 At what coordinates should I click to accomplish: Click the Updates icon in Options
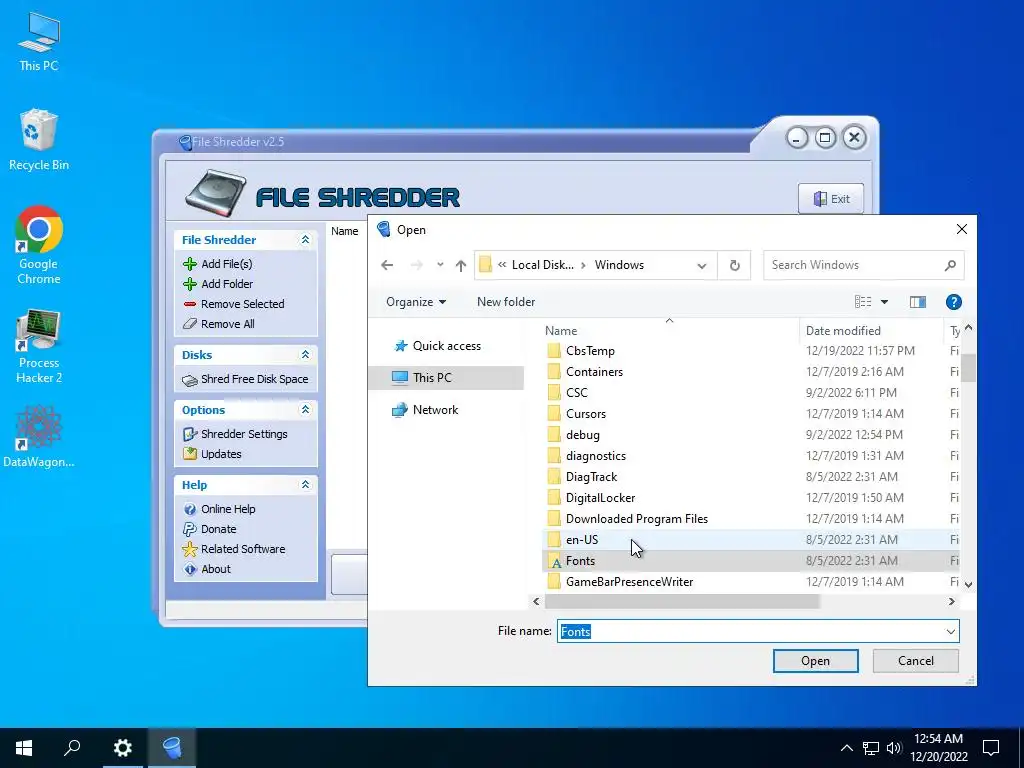[x=190, y=454]
